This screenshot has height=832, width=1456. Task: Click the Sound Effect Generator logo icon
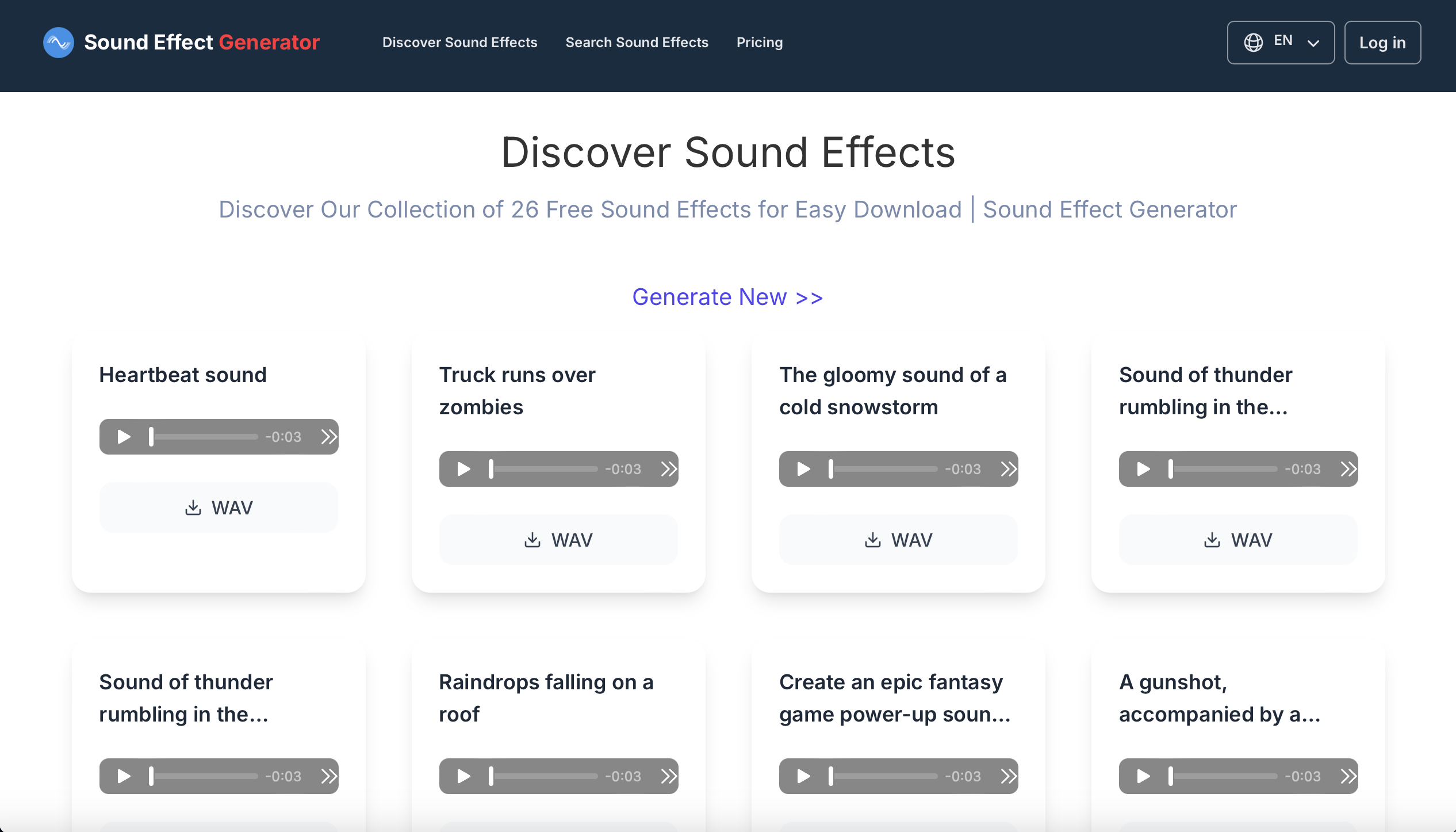pos(59,43)
